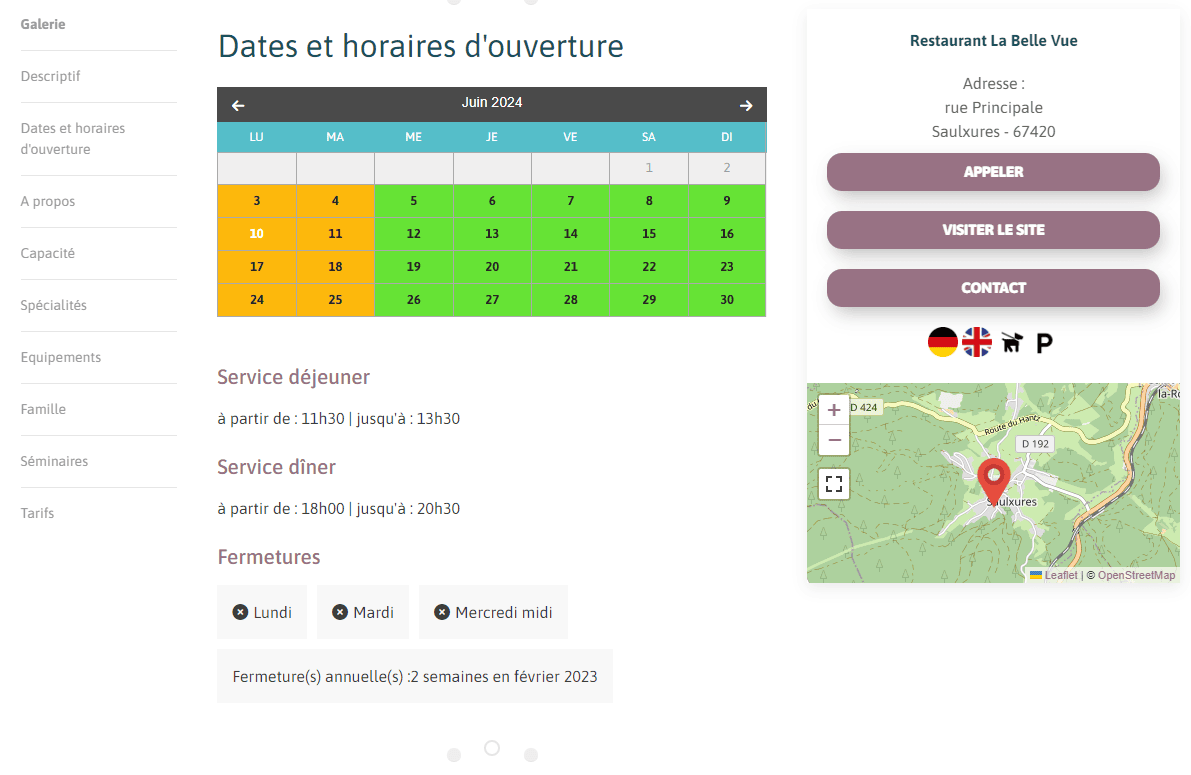Go to the Tarifs section

click(37, 513)
